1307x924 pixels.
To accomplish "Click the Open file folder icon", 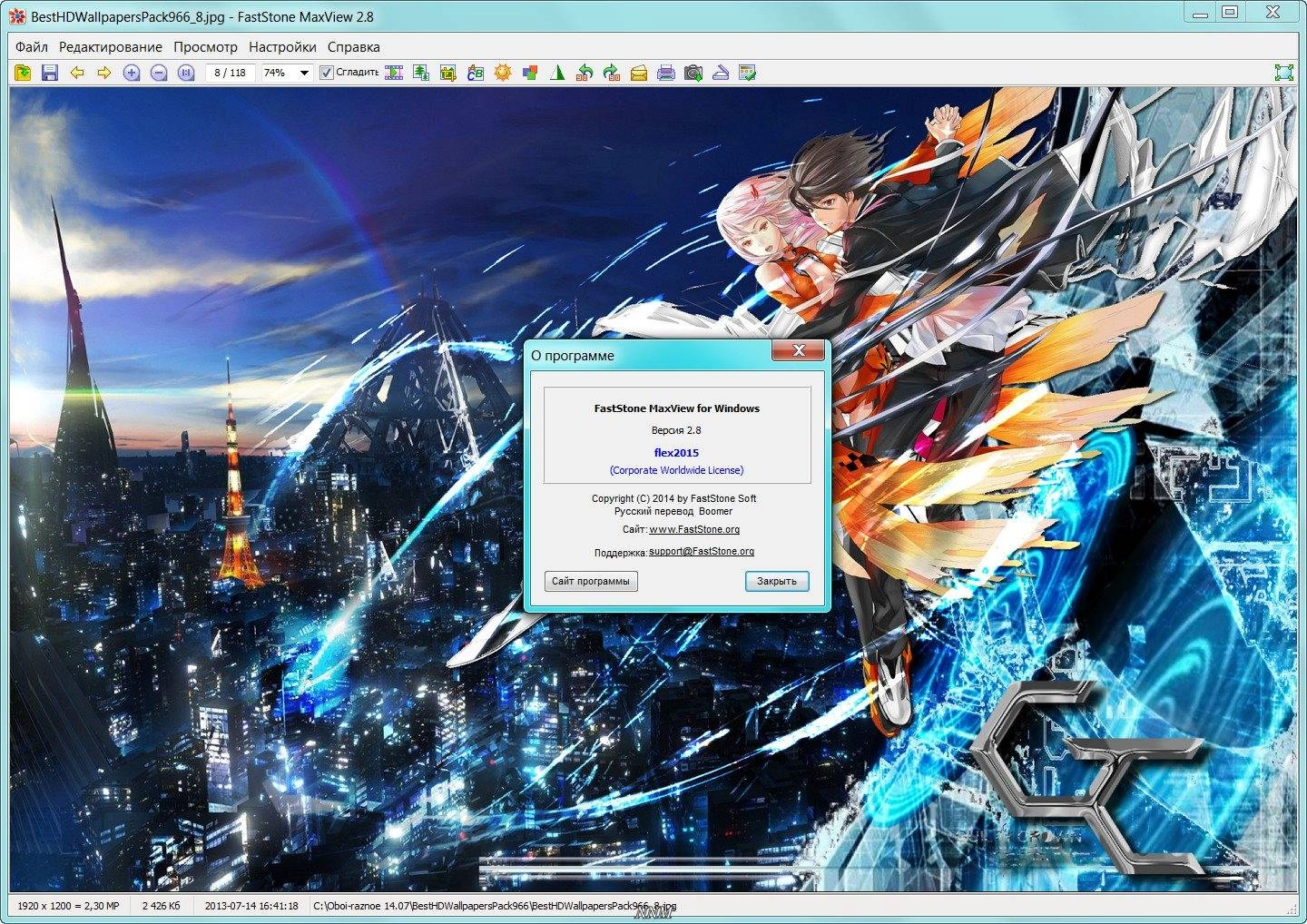I will pyautogui.click(x=23, y=73).
